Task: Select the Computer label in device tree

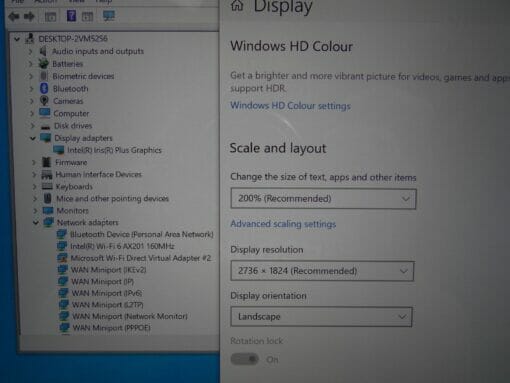Action: [x=71, y=113]
